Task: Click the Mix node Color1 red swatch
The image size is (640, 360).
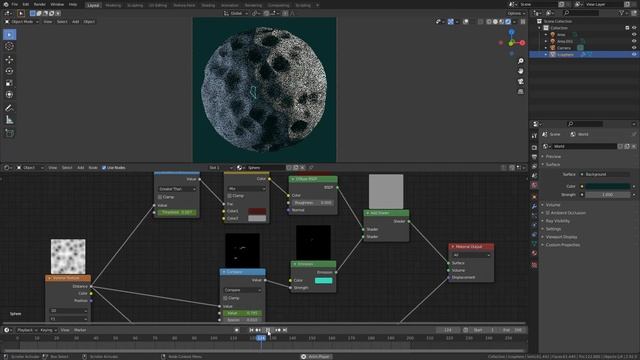Action: click(x=257, y=211)
